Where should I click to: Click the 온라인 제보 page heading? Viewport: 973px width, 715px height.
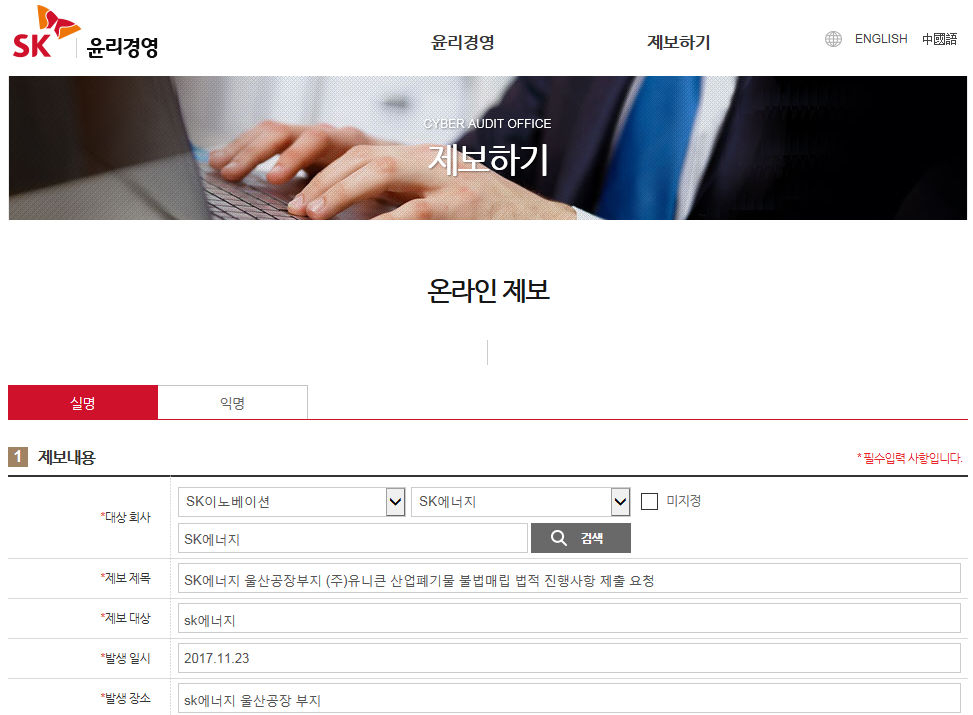click(488, 290)
